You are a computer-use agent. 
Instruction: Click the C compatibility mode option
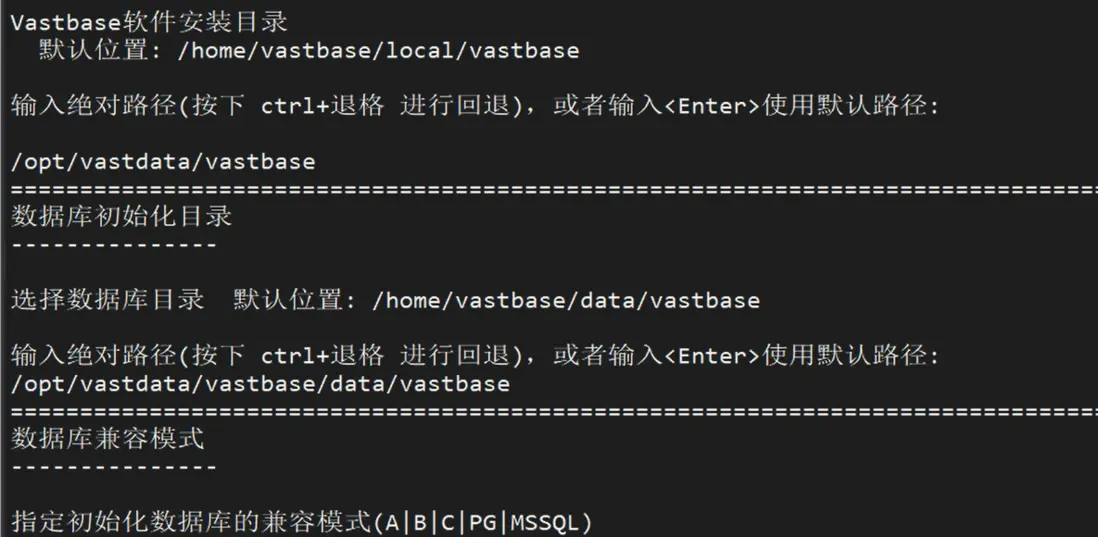point(448,522)
